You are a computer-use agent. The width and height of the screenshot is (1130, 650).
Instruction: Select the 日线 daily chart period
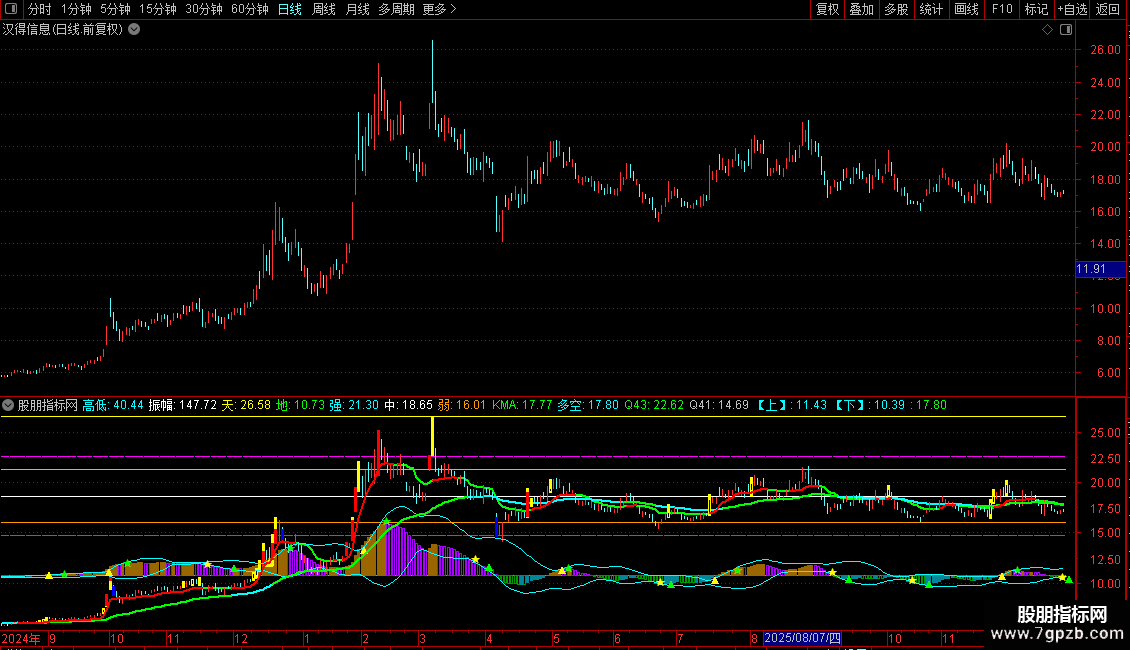[289, 10]
